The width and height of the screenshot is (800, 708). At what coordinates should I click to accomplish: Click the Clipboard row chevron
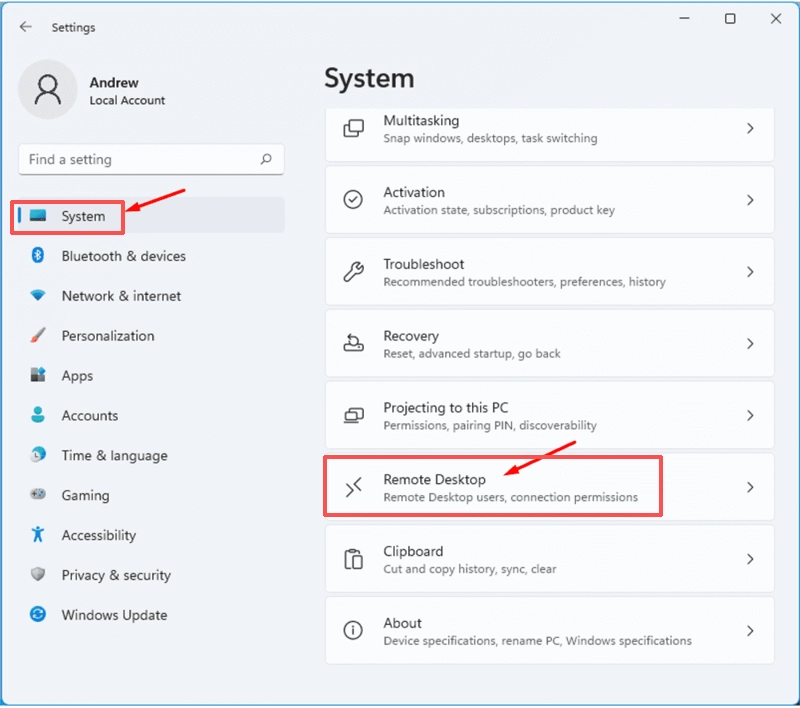click(x=750, y=560)
